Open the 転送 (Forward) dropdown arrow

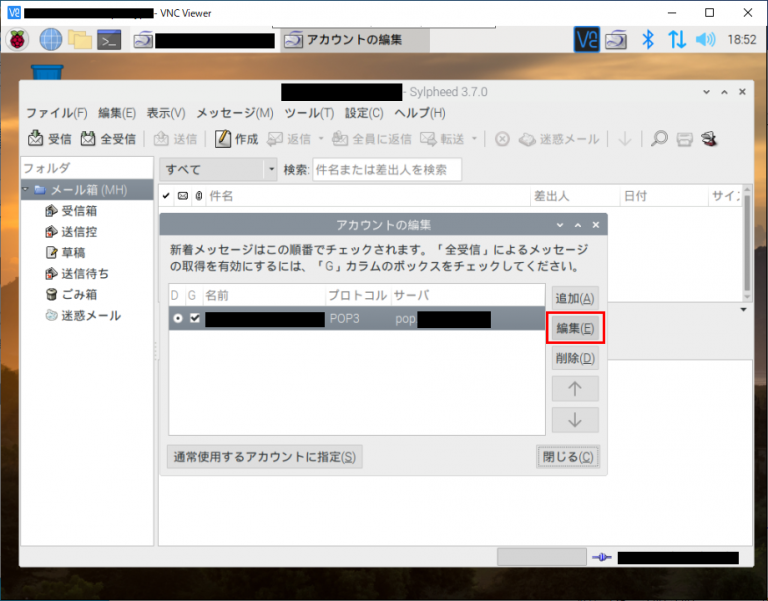(x=475, y=139)
